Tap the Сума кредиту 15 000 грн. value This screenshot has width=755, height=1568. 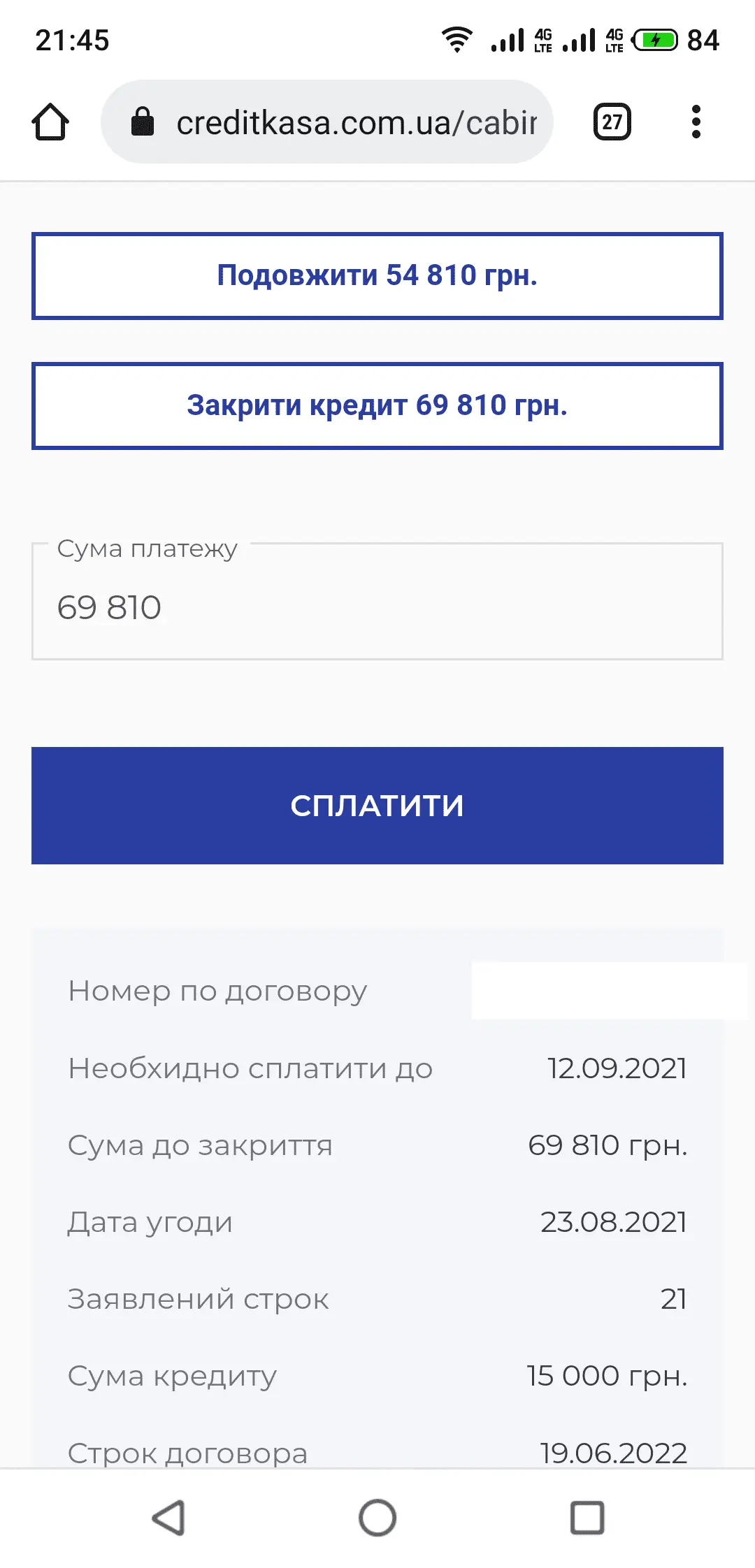coord(607,1376)
